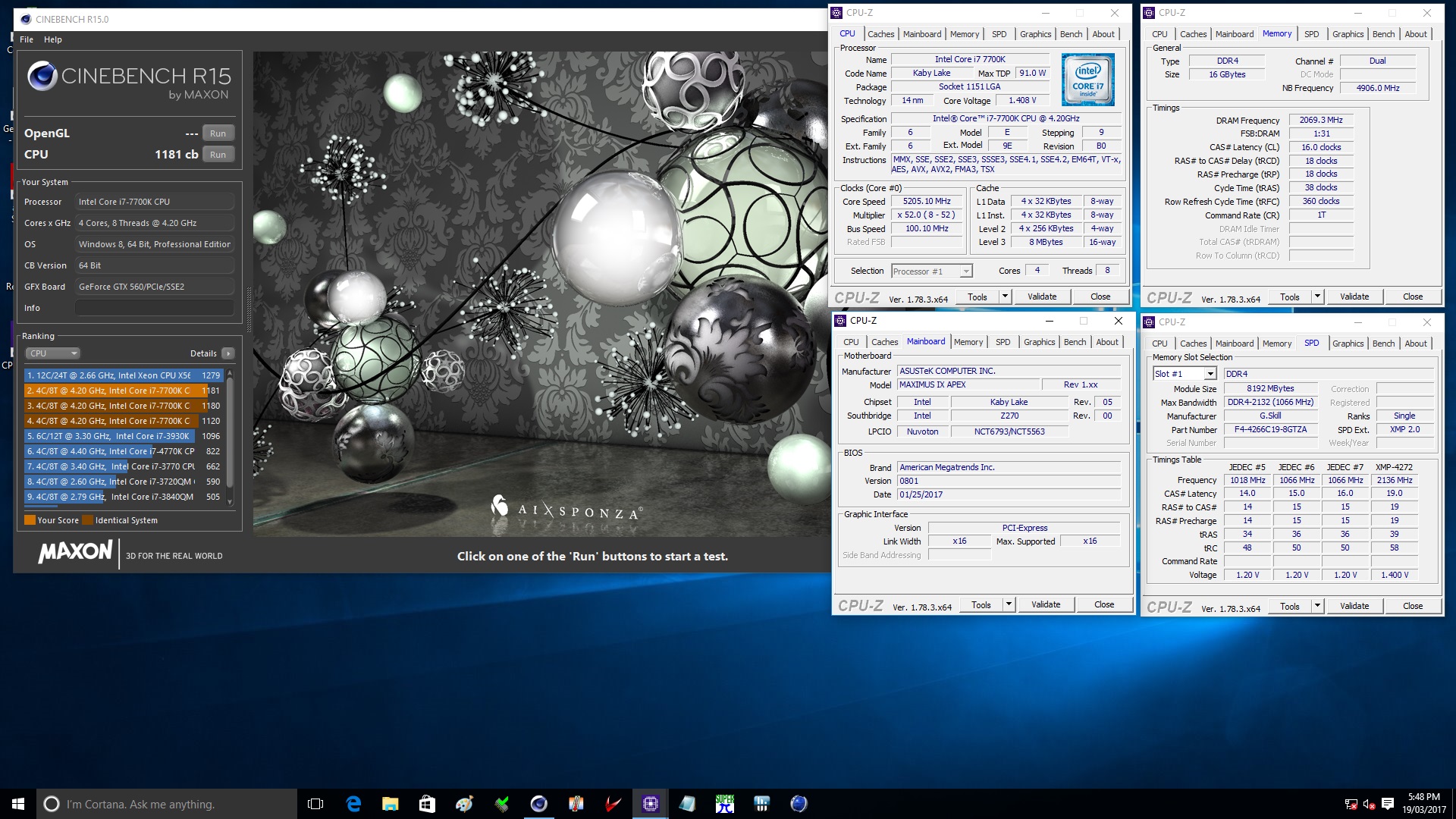
Task: Open the Processor #1 selection dropdown
Action: (932, 271)
